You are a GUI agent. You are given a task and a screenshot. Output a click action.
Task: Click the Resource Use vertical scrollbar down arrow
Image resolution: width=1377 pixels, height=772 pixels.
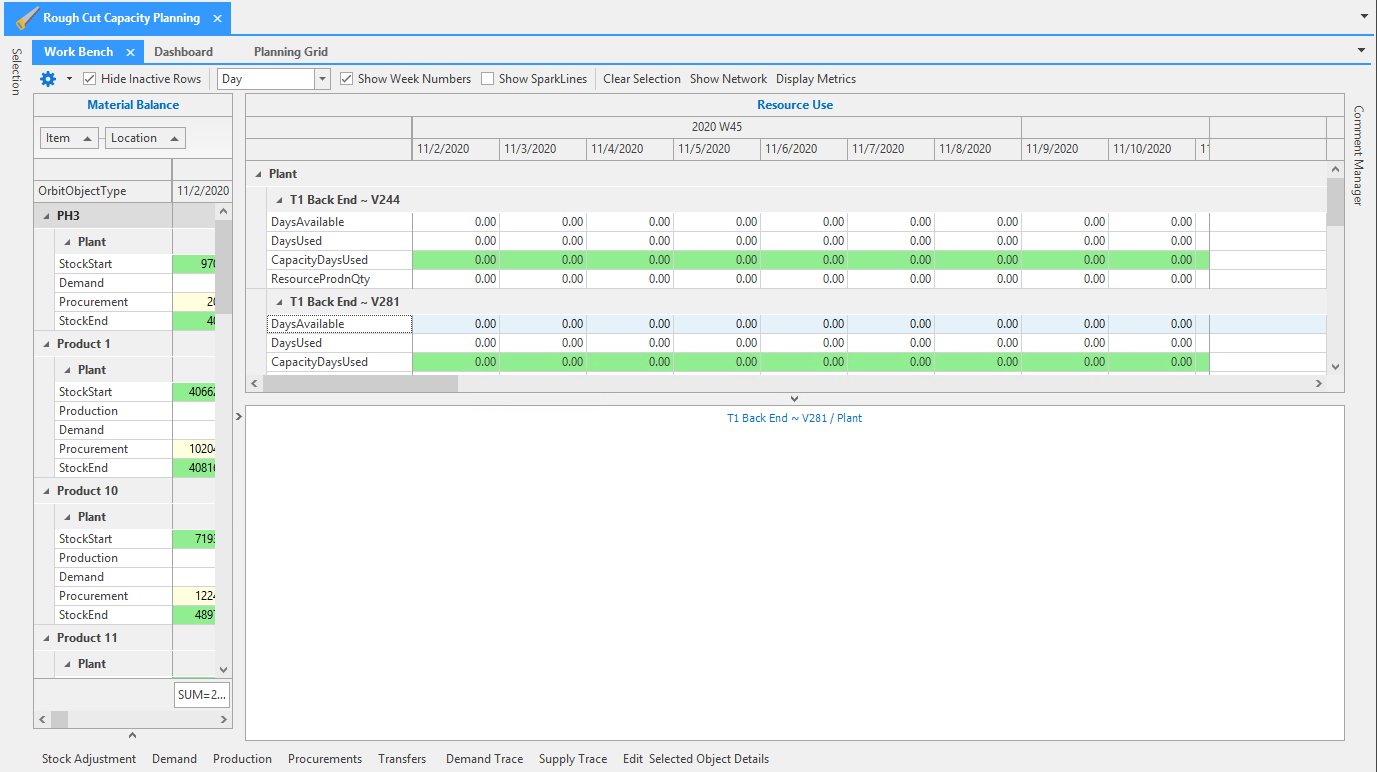[1335, 367]
